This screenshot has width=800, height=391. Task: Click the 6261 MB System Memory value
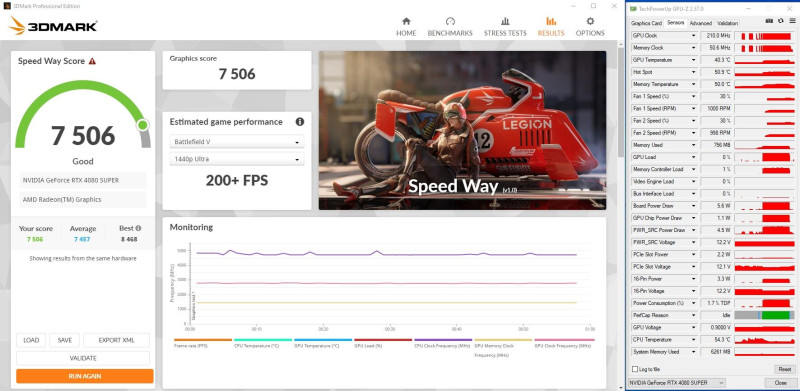point(717,352)
